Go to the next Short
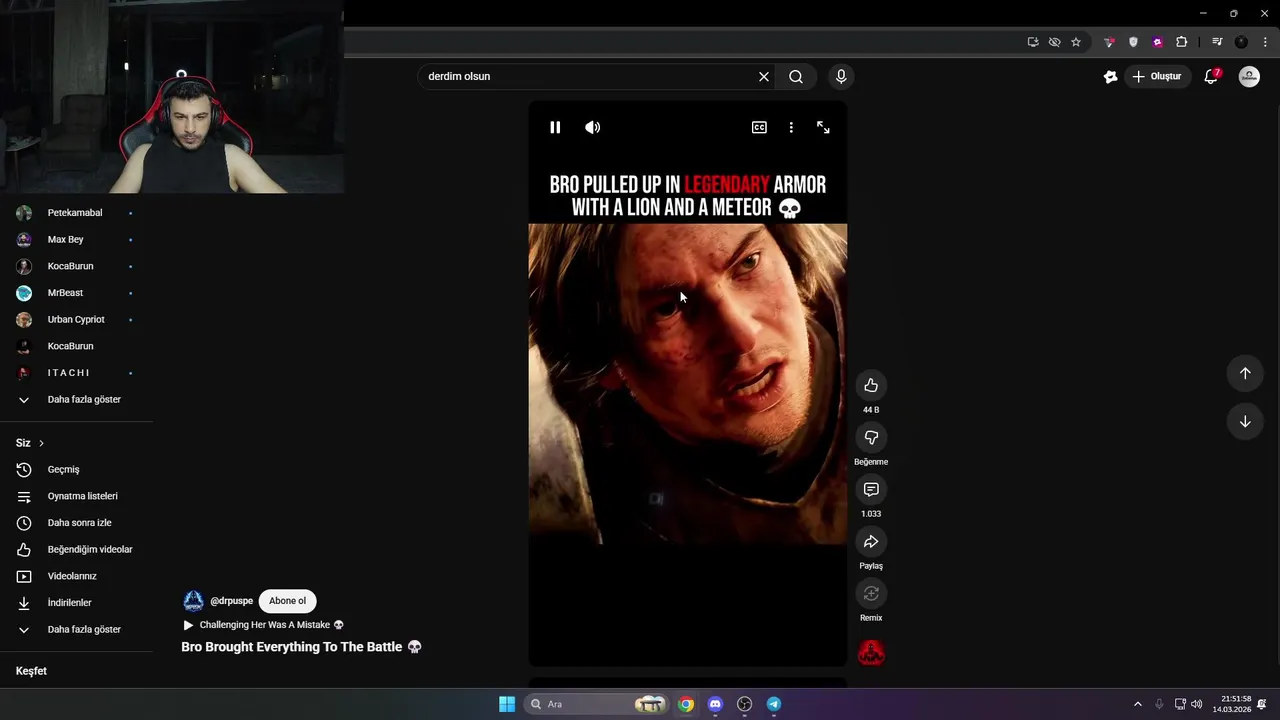The image size is (1280, 720). point(1245,421)
